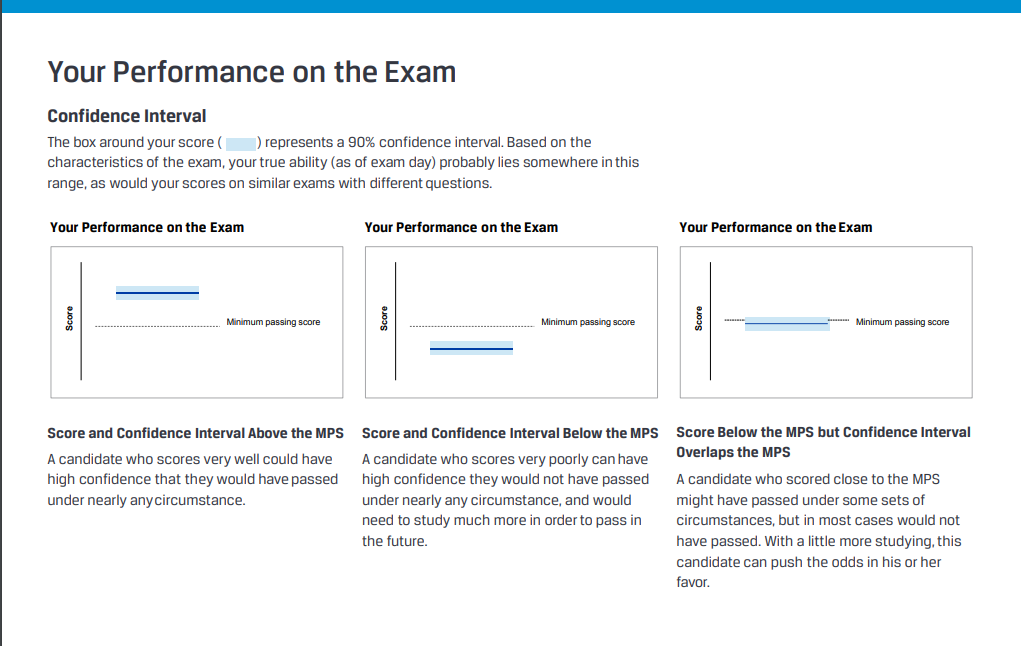Image resolution: width=1021 pixels, height=646 pixels.
Task: Click the confidence interval bar below the passing line
Action: tap(471, 347)
